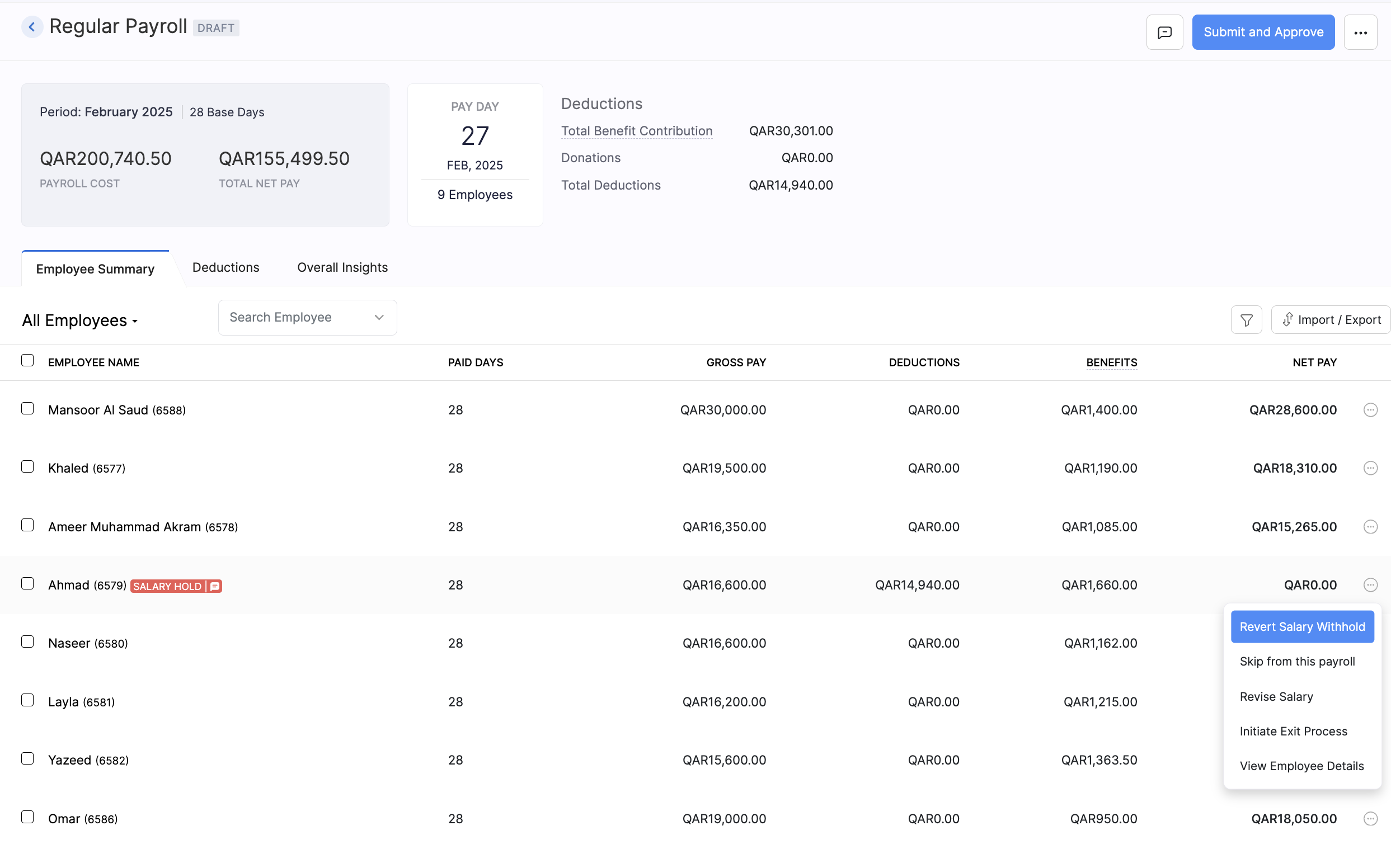Viewport: 1391px width, 868px height.
Task: Open the Total Benefit Contribution link
Action: pos(636,131)
